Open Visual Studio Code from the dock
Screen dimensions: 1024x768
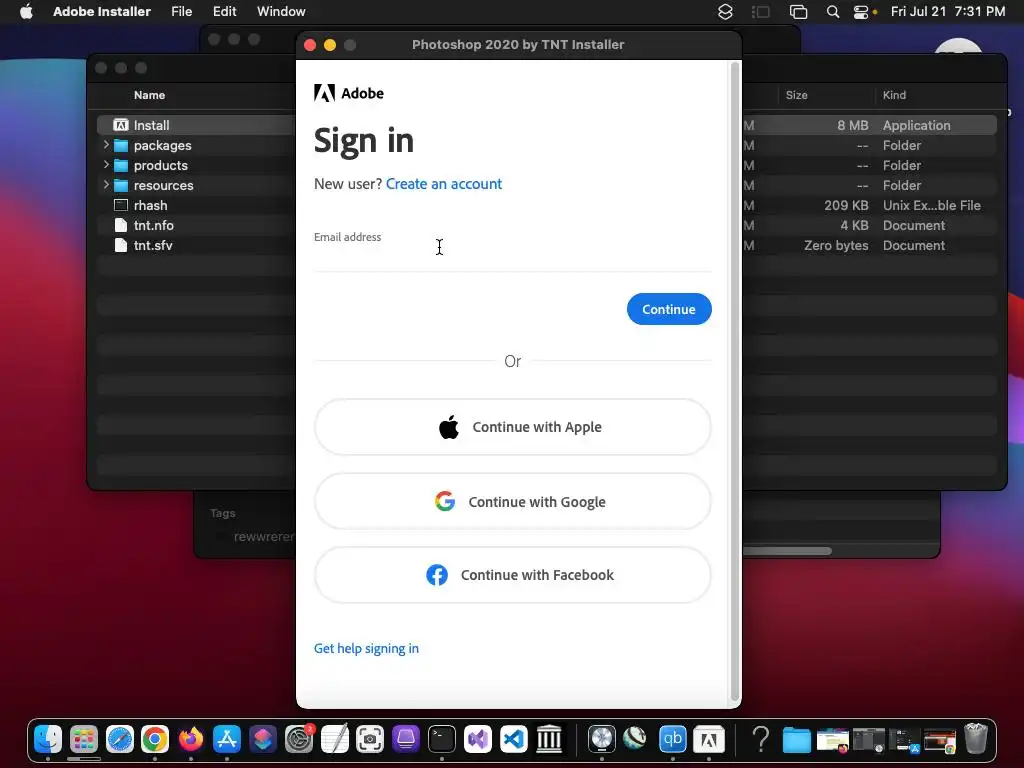click(514, 739)
